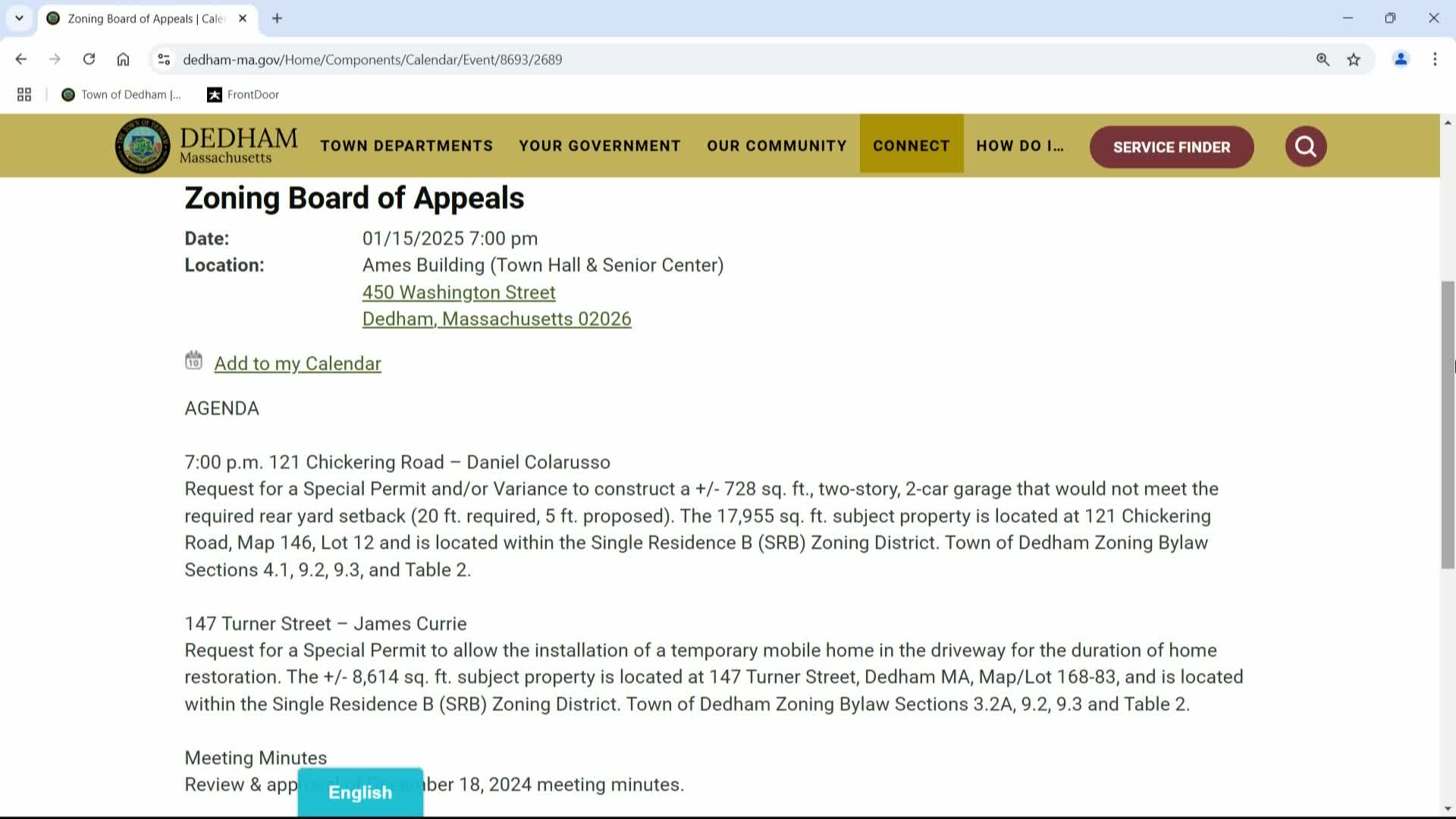Go back to the previous page

tap(20, 59)
